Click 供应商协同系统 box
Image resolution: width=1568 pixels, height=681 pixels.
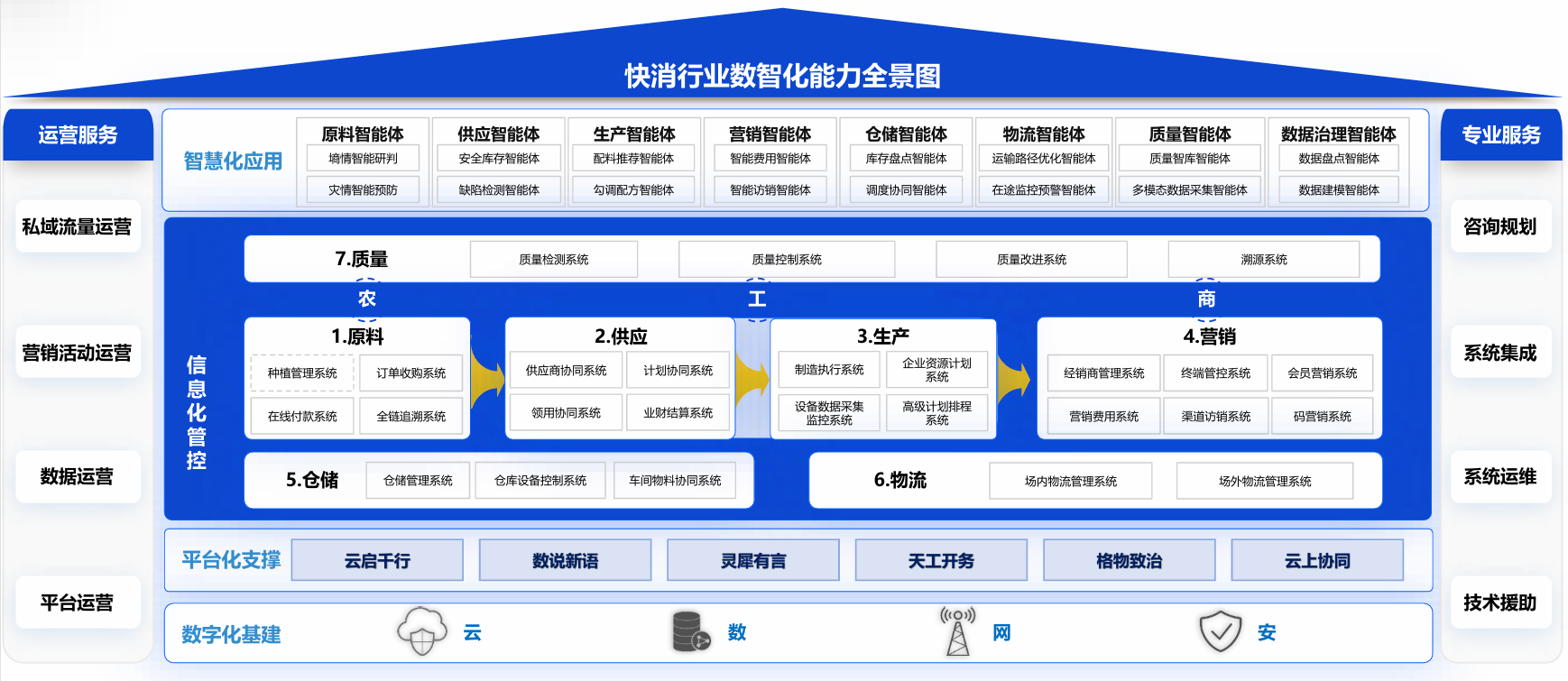click(x=567, y=371)
